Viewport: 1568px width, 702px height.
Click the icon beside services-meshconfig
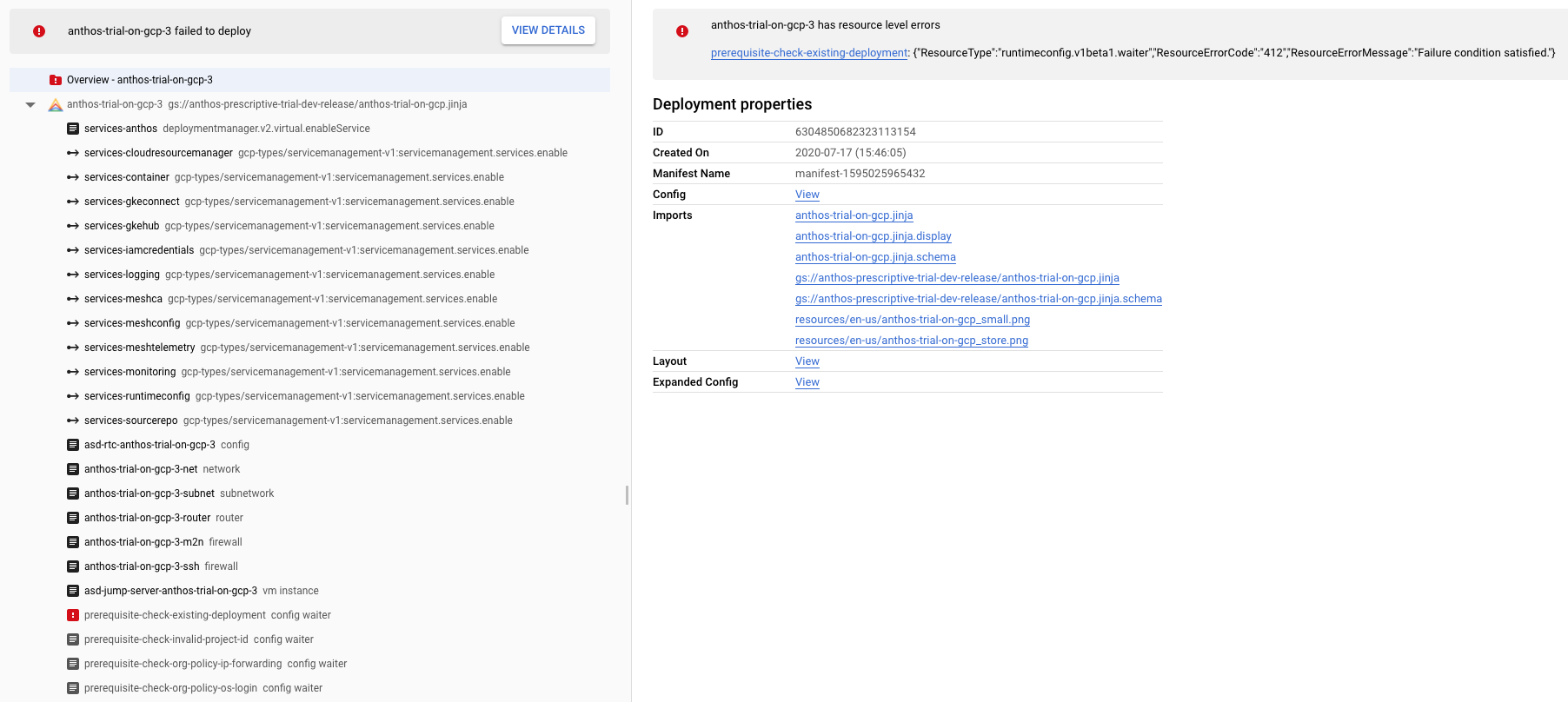[73, 323]
